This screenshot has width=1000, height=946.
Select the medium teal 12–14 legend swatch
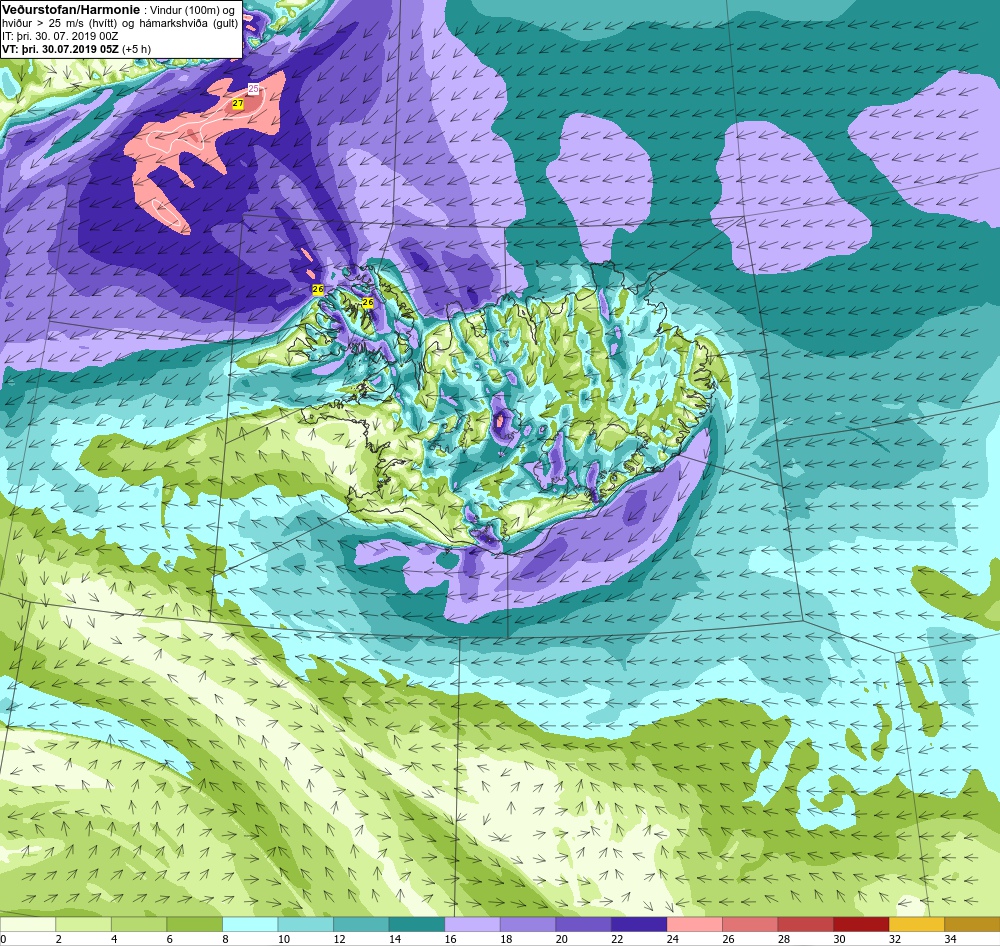pyautogui.click(x=361, y=924)
